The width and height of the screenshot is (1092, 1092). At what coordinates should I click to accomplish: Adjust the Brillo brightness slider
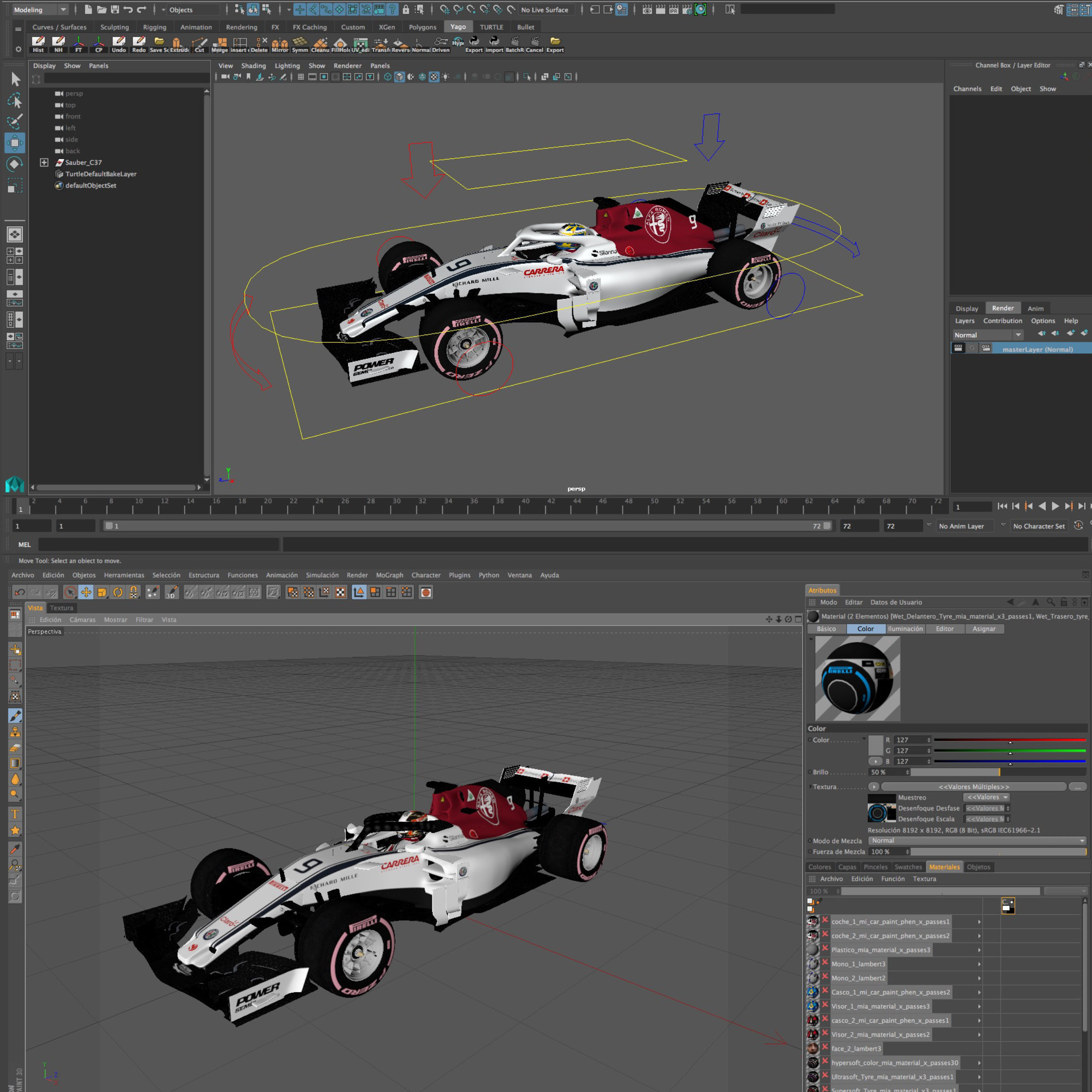998,772
